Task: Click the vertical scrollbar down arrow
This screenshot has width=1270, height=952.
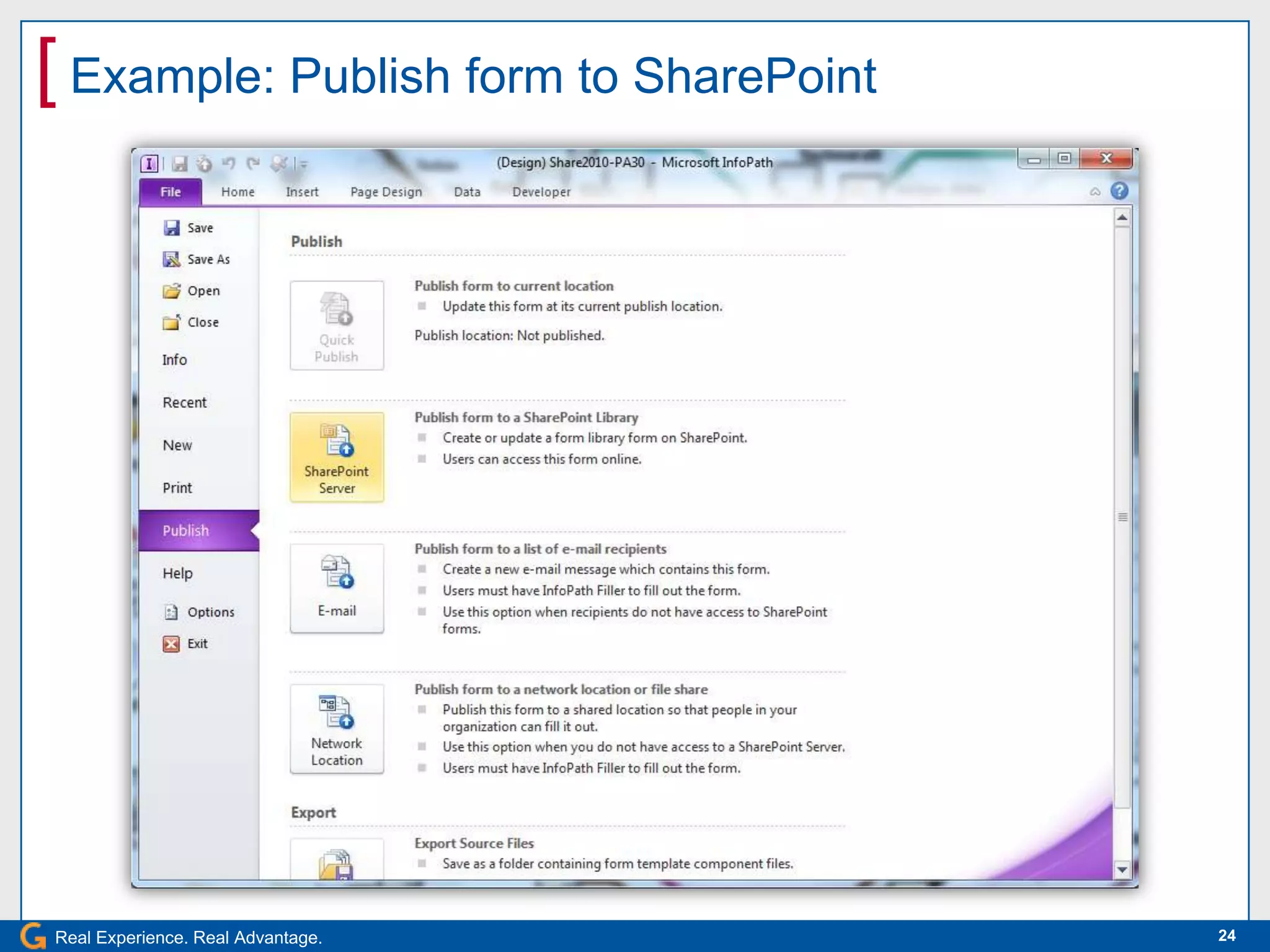Action: pos(1122,870)
